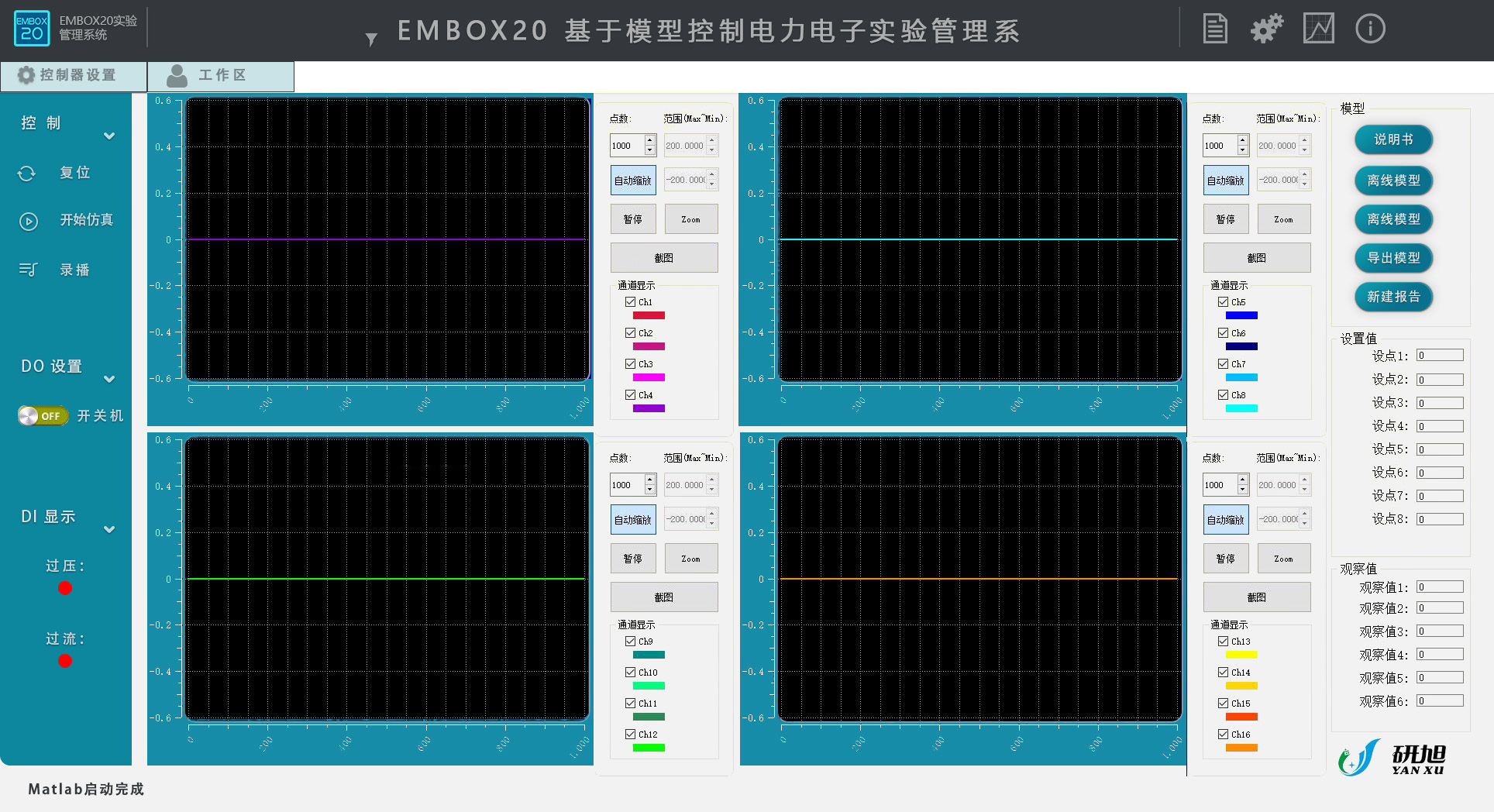Image resolution: width=1494 pixels, height=812 pixels.
Task: Click the 过压 red indicator light
Action: coord(65,588)
